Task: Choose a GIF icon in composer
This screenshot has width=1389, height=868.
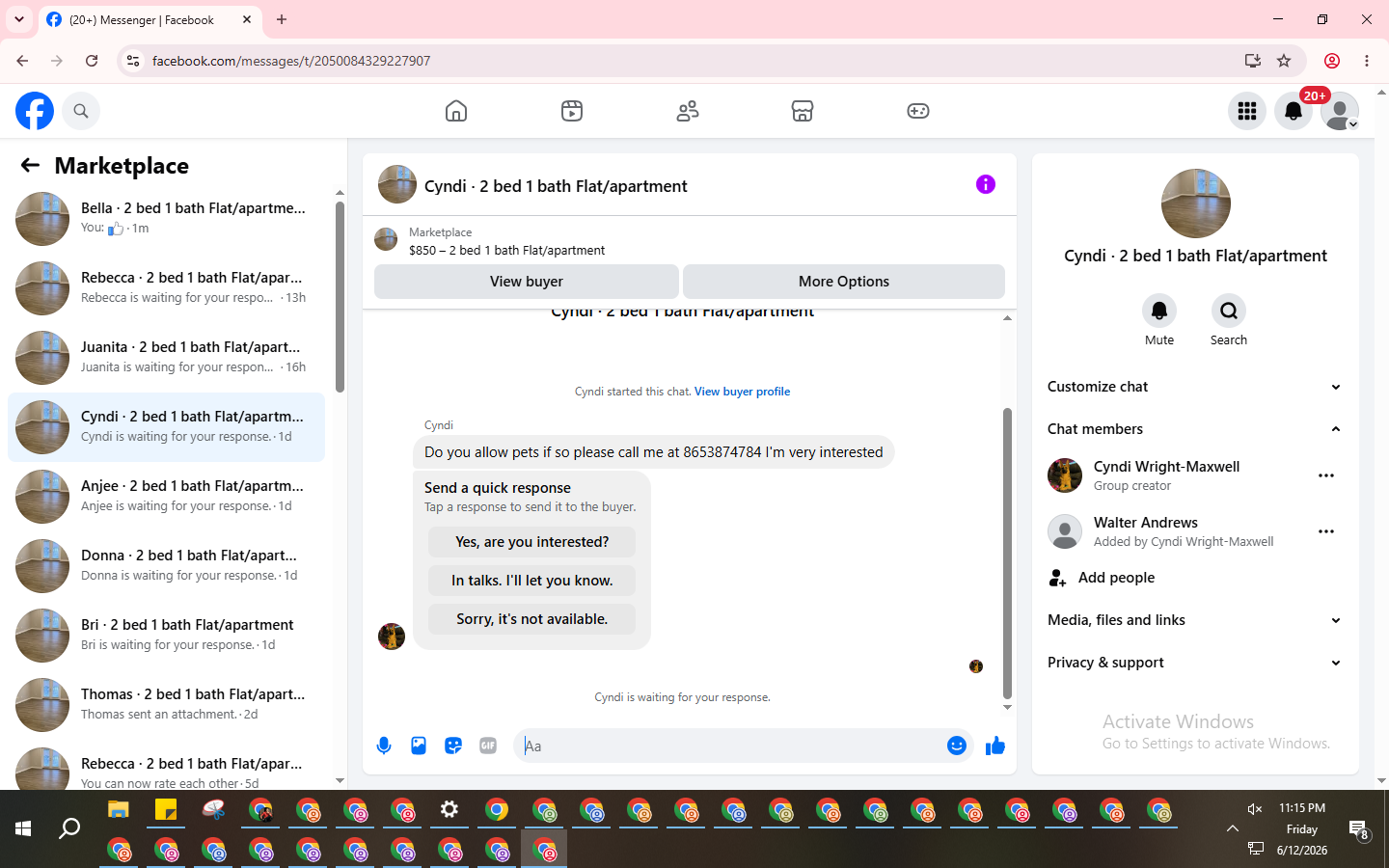Action: pyautogui.click(x=488, y=746)
